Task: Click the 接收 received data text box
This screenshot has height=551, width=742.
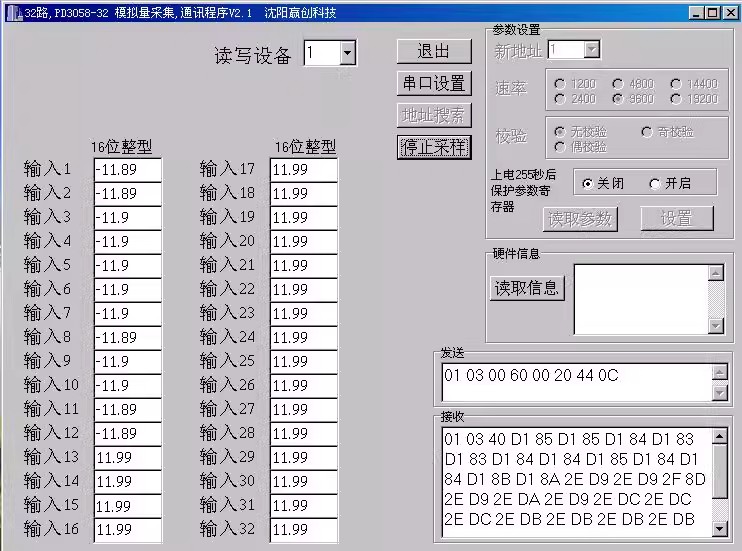Action: pos(577,482)
